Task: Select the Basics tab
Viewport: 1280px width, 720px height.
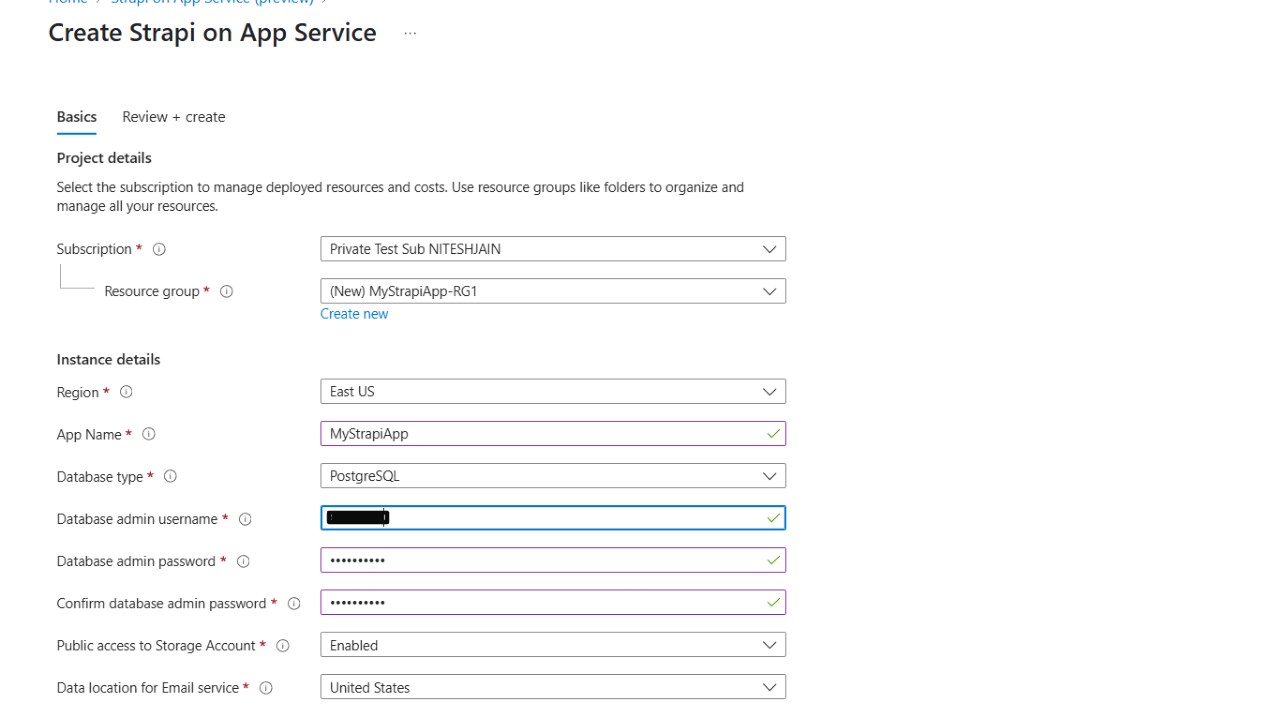Action: tap(77, 117)
